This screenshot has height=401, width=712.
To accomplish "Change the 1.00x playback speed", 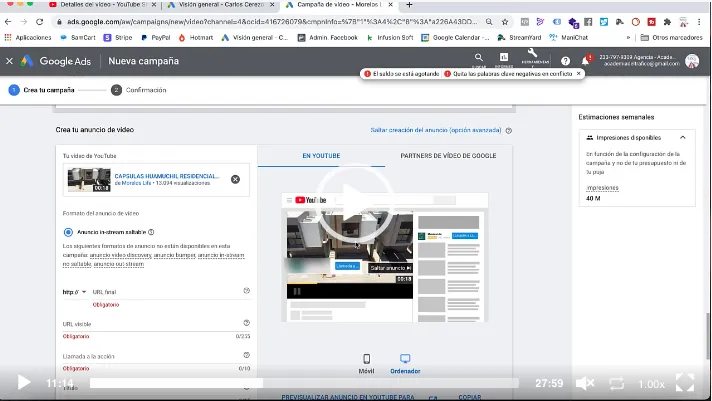I will [652, 384].
